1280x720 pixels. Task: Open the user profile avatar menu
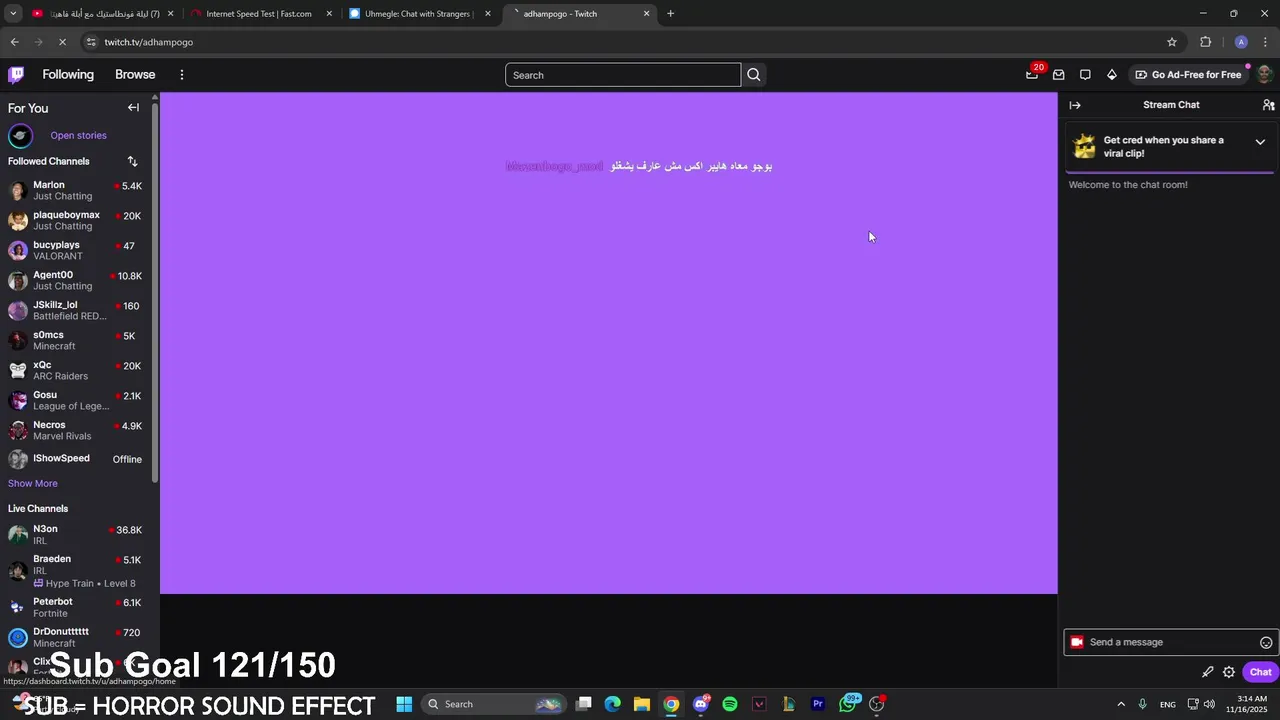1264,74
